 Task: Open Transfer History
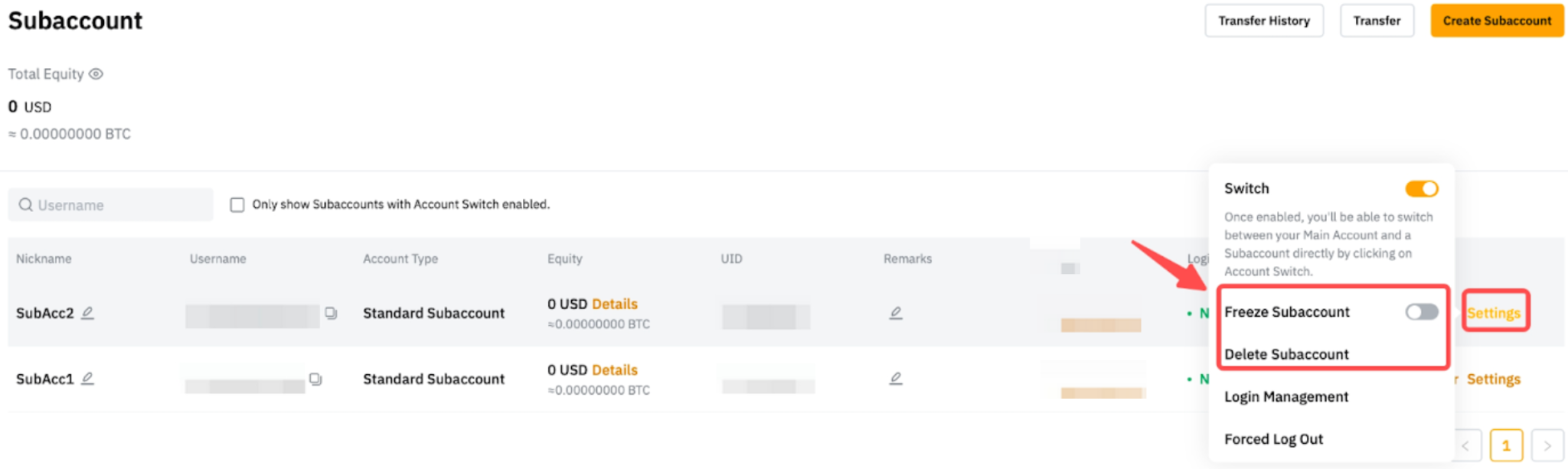point(1264,21)
